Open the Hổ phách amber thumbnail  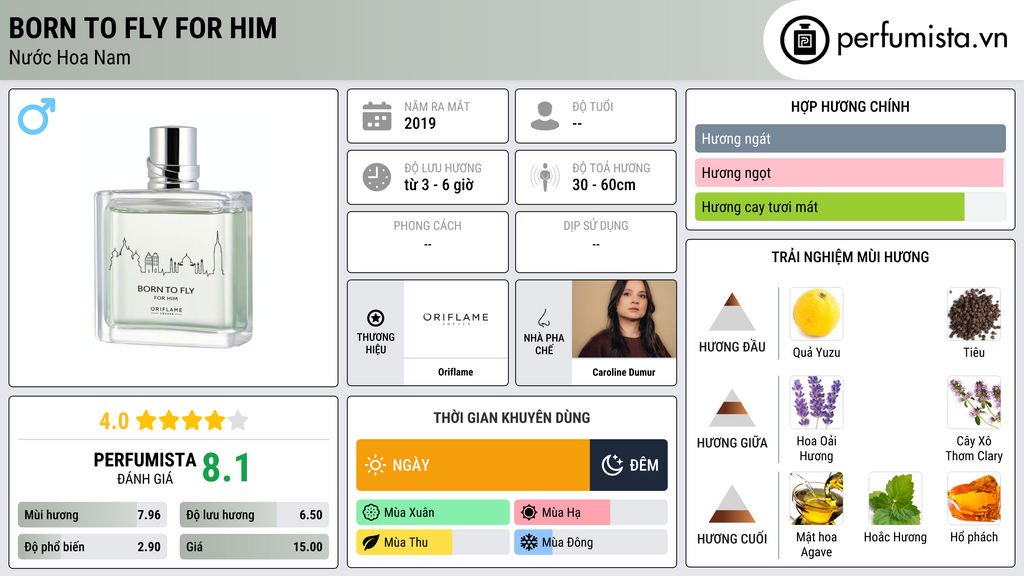974,498
